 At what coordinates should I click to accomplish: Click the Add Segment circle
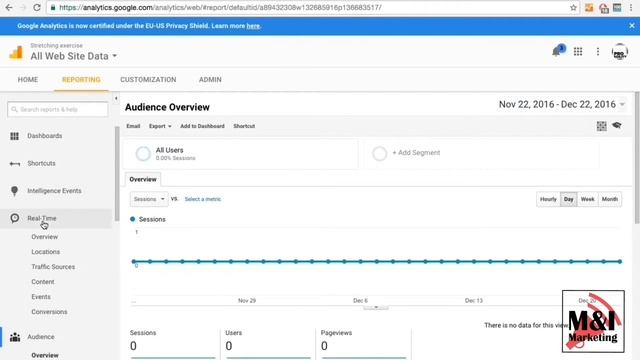(379, 154)
